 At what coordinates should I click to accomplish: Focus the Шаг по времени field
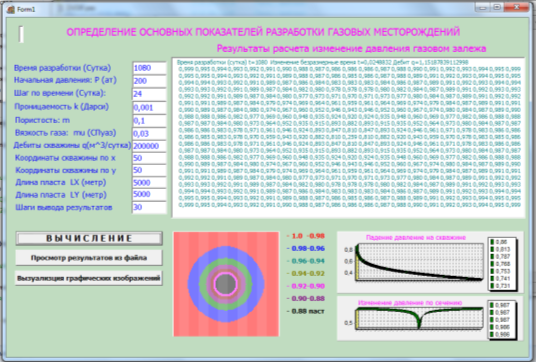point(149,94)
